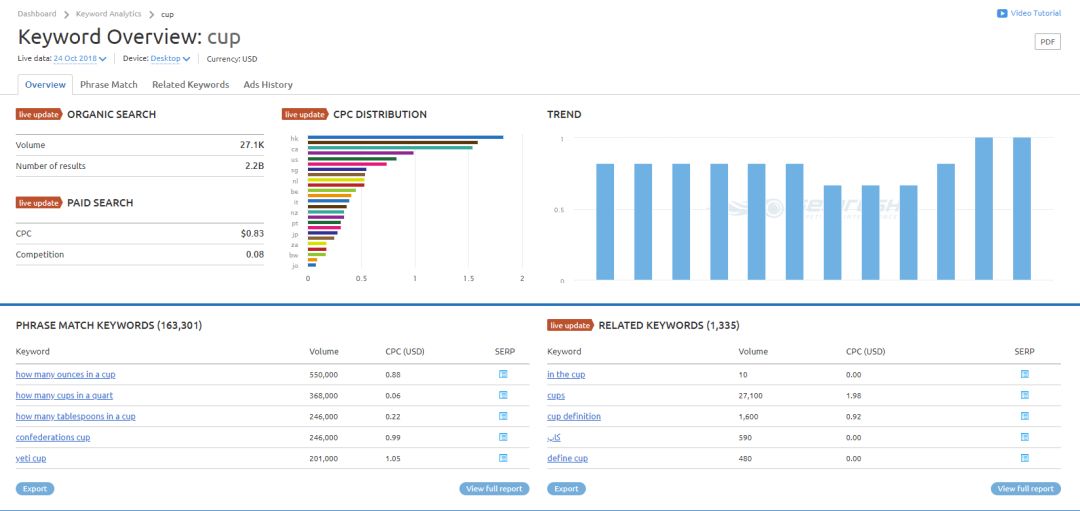Viewport: 1080px width, 511px height.
Task: Open SERP icon for 'define cup' keyword
Action: click(x=1025, y=458)
